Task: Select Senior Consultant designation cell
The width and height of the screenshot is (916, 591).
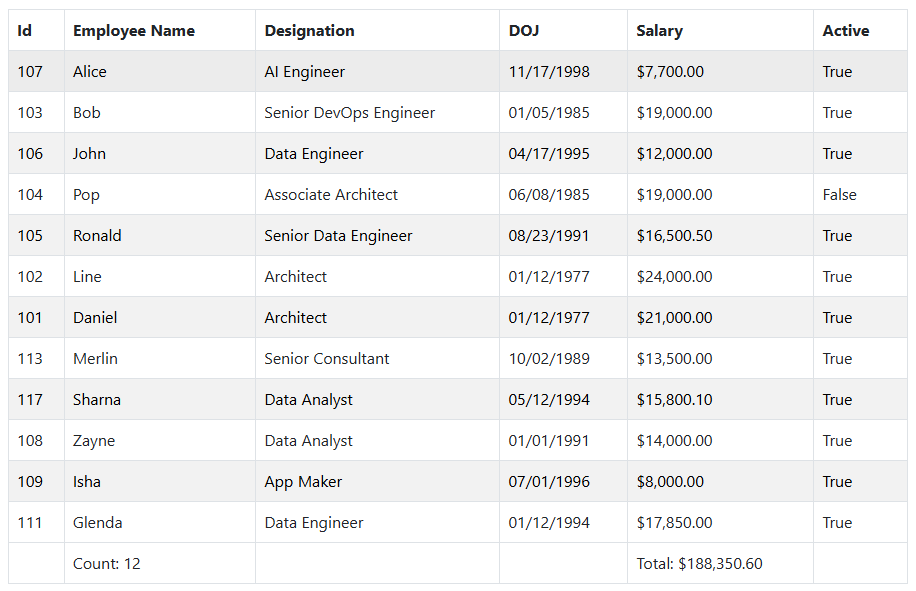Action: point(326,359)
